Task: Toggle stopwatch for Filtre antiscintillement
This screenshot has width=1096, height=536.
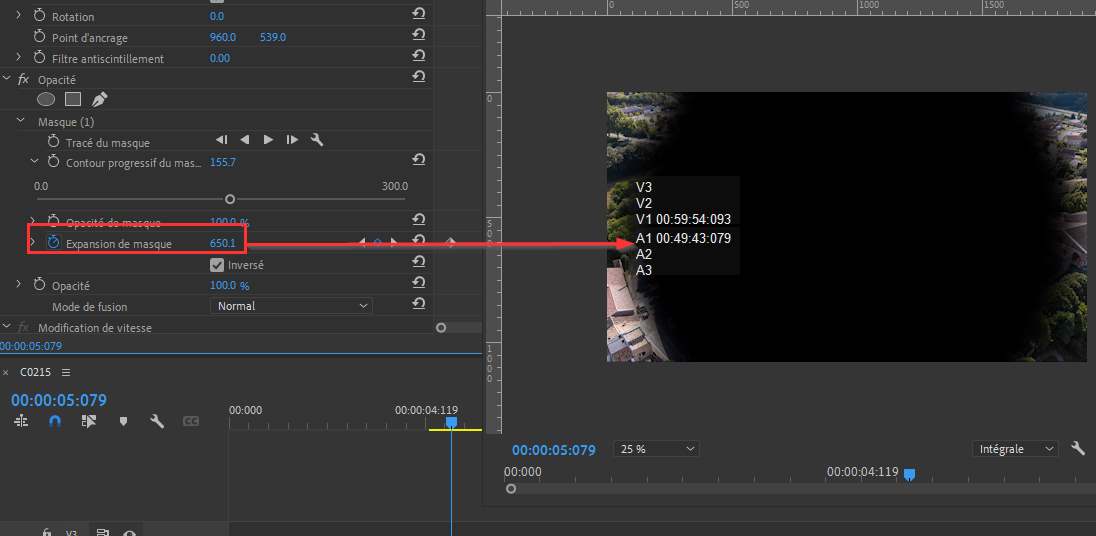Action: tap(39, 58)
